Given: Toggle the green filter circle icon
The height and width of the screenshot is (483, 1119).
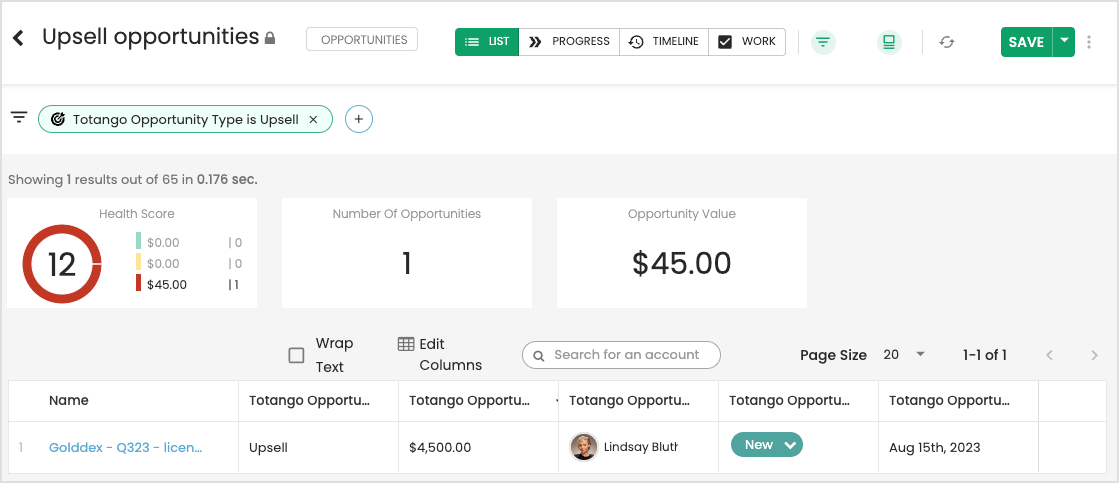Looking at the screenshot, I should pos(823,42).
